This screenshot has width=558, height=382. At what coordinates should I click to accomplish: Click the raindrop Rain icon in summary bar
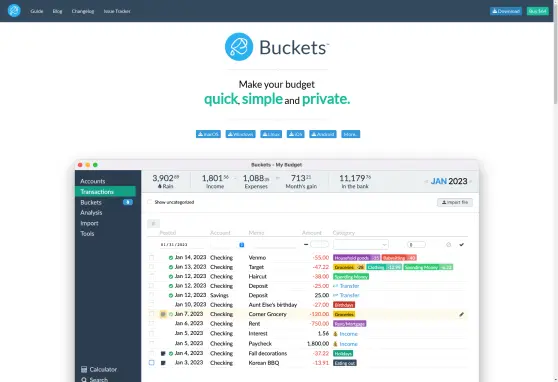tap(160, 186)
